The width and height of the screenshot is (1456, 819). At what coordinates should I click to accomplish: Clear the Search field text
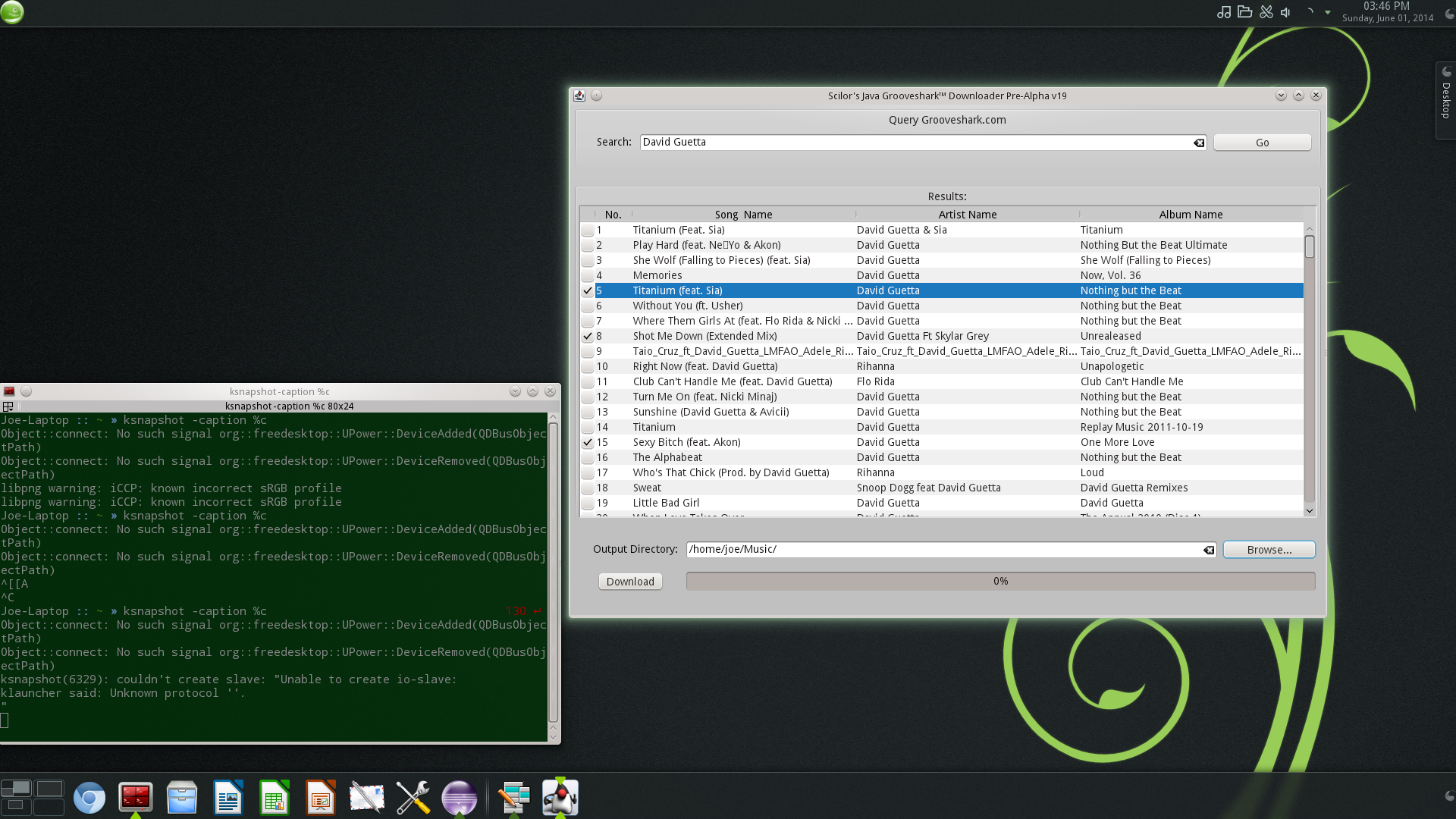click(x=1199, y=143)
